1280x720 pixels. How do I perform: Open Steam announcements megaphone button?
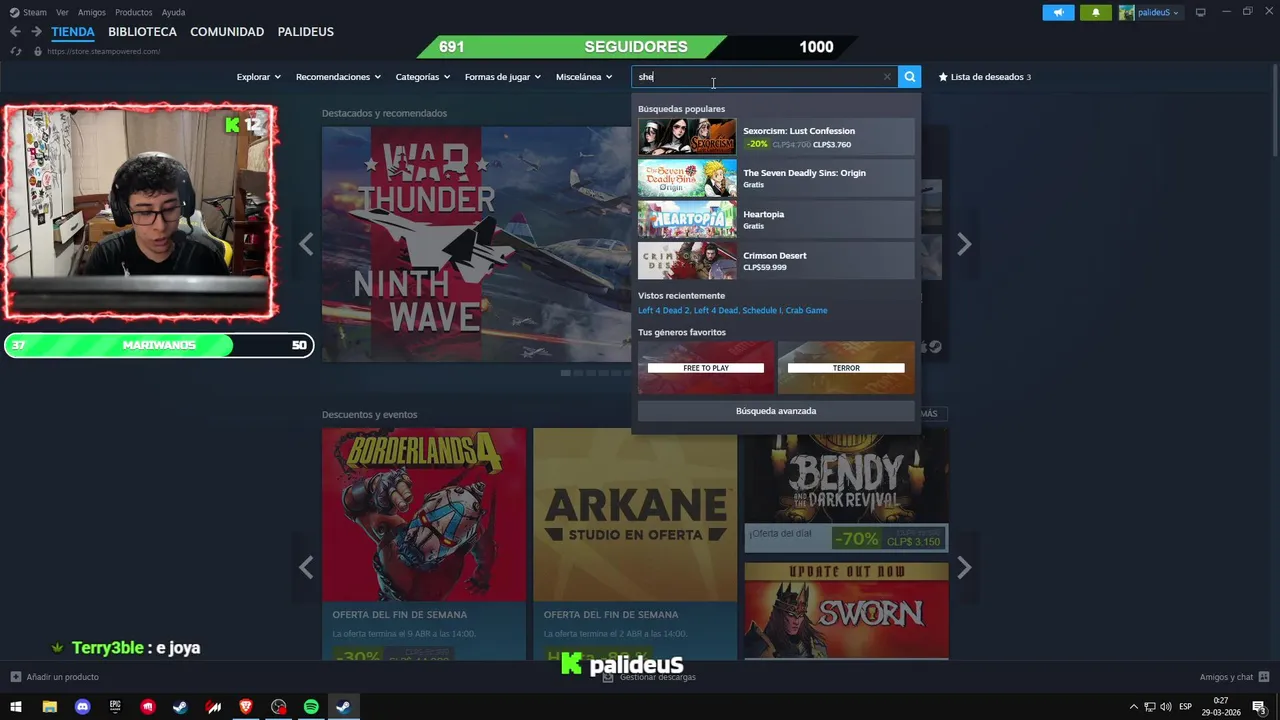coord(1058,12)
